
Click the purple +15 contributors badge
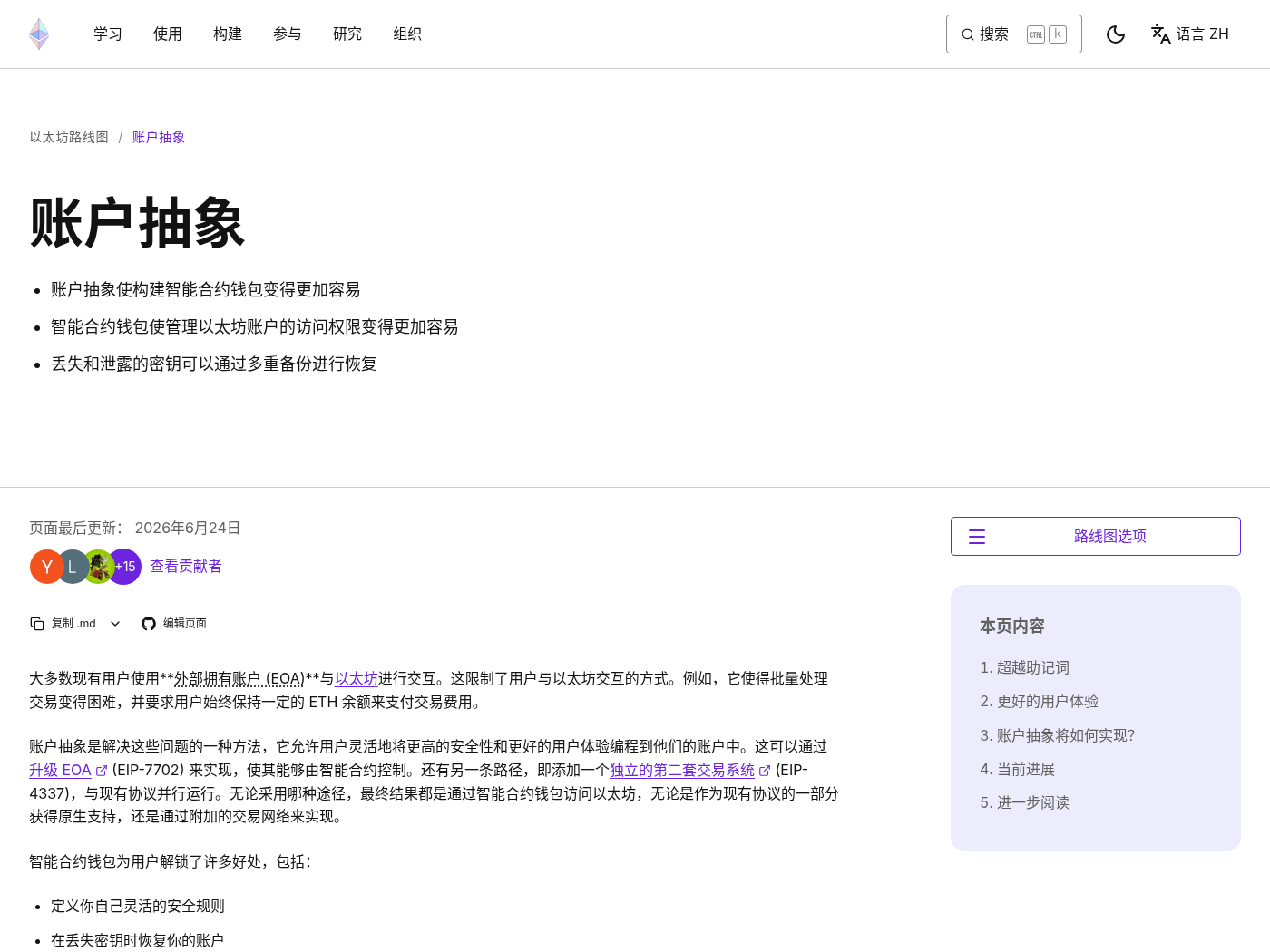pyautogui.click(x=125, y=567)
